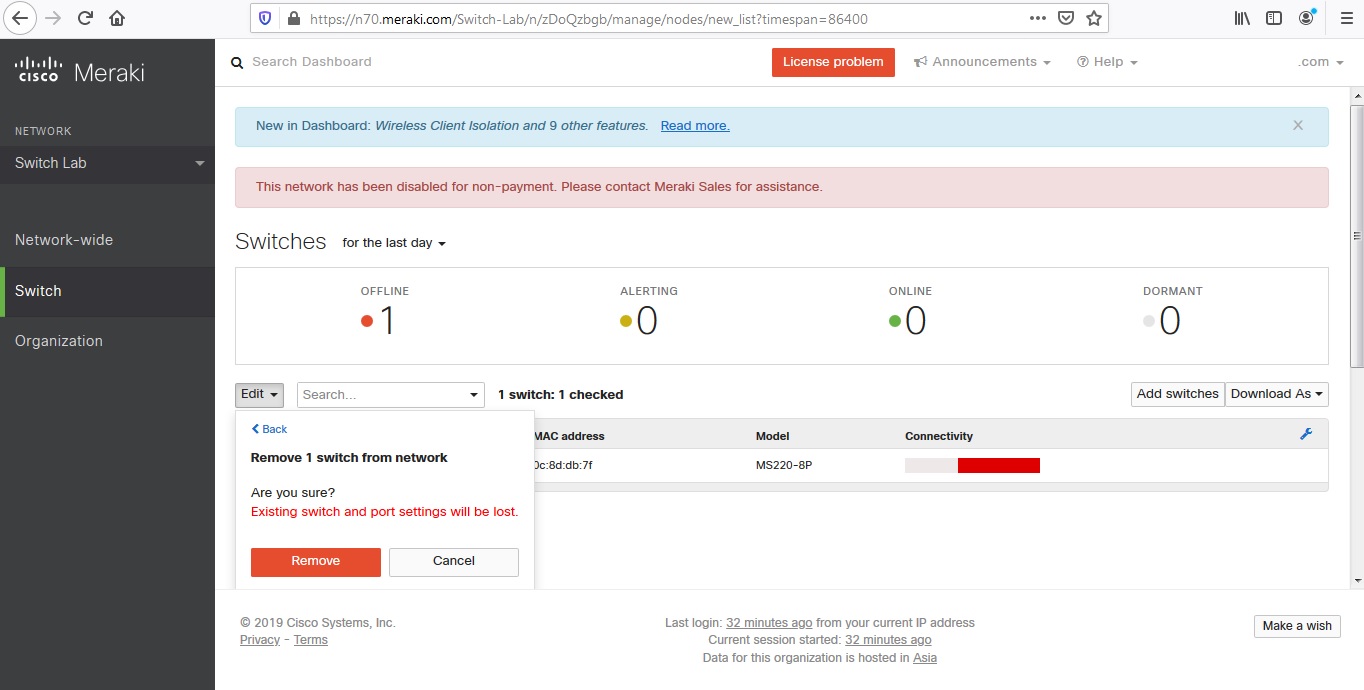Open the Announcements dropdown
The height and width of the screenshot is (690, 1364).
[x=982, y=62]
